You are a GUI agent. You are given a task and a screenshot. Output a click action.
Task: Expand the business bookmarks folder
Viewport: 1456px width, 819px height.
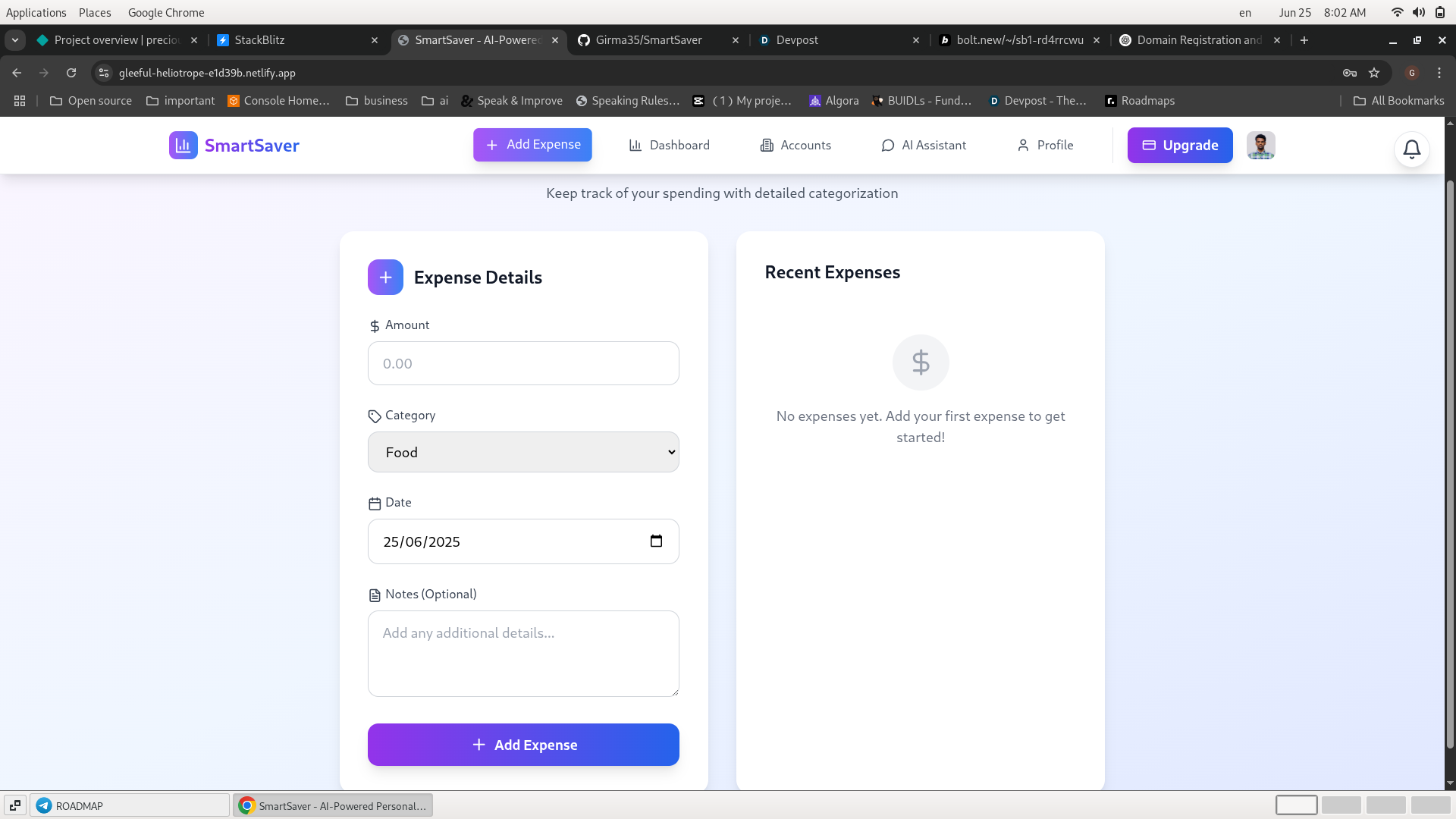point(376,101)
